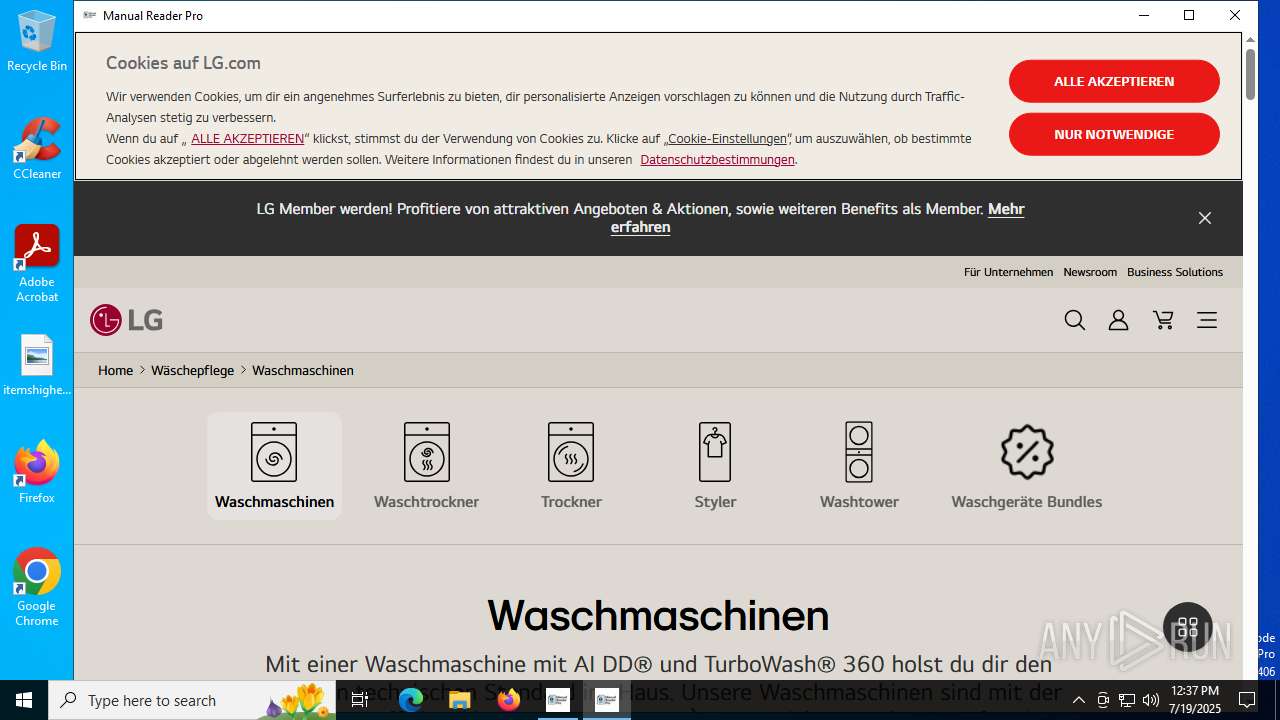Click the LG logo
The image size is (1280, 720).
tap(126, 320)
